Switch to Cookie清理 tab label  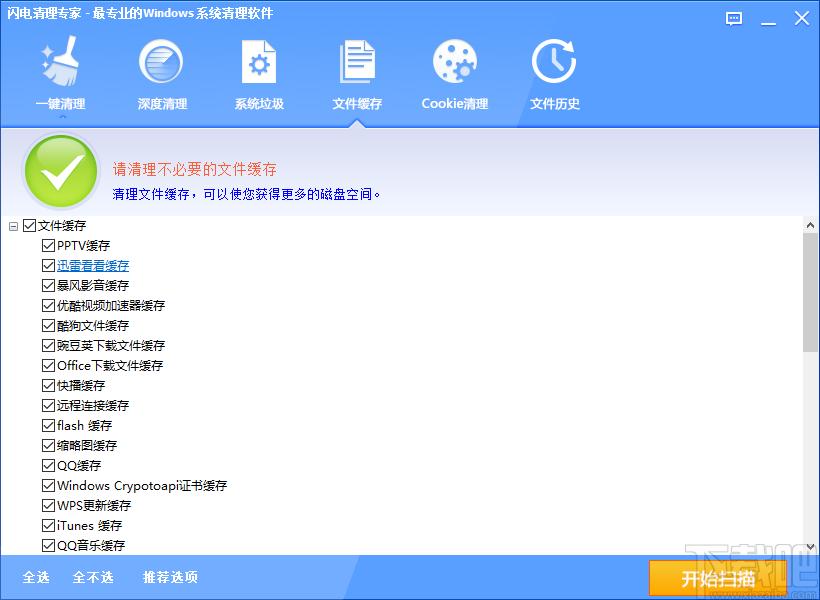coord(455,104)
